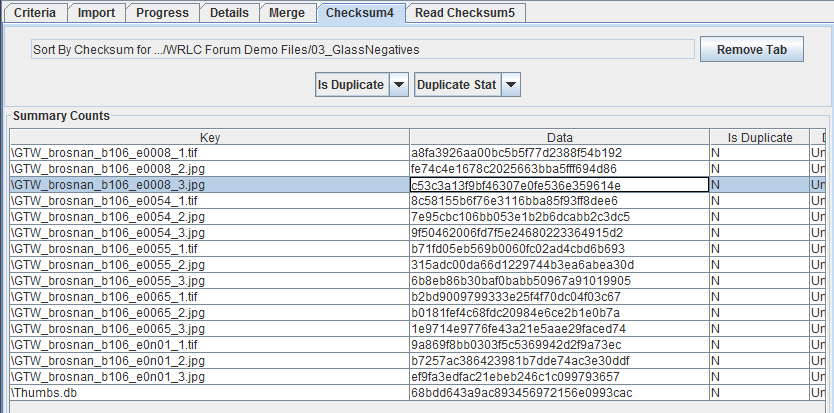Sort table by Data column header
Image resolution: width=834 pixels, height=413 pixels.
pyautogui.click(x=559, y=138)
